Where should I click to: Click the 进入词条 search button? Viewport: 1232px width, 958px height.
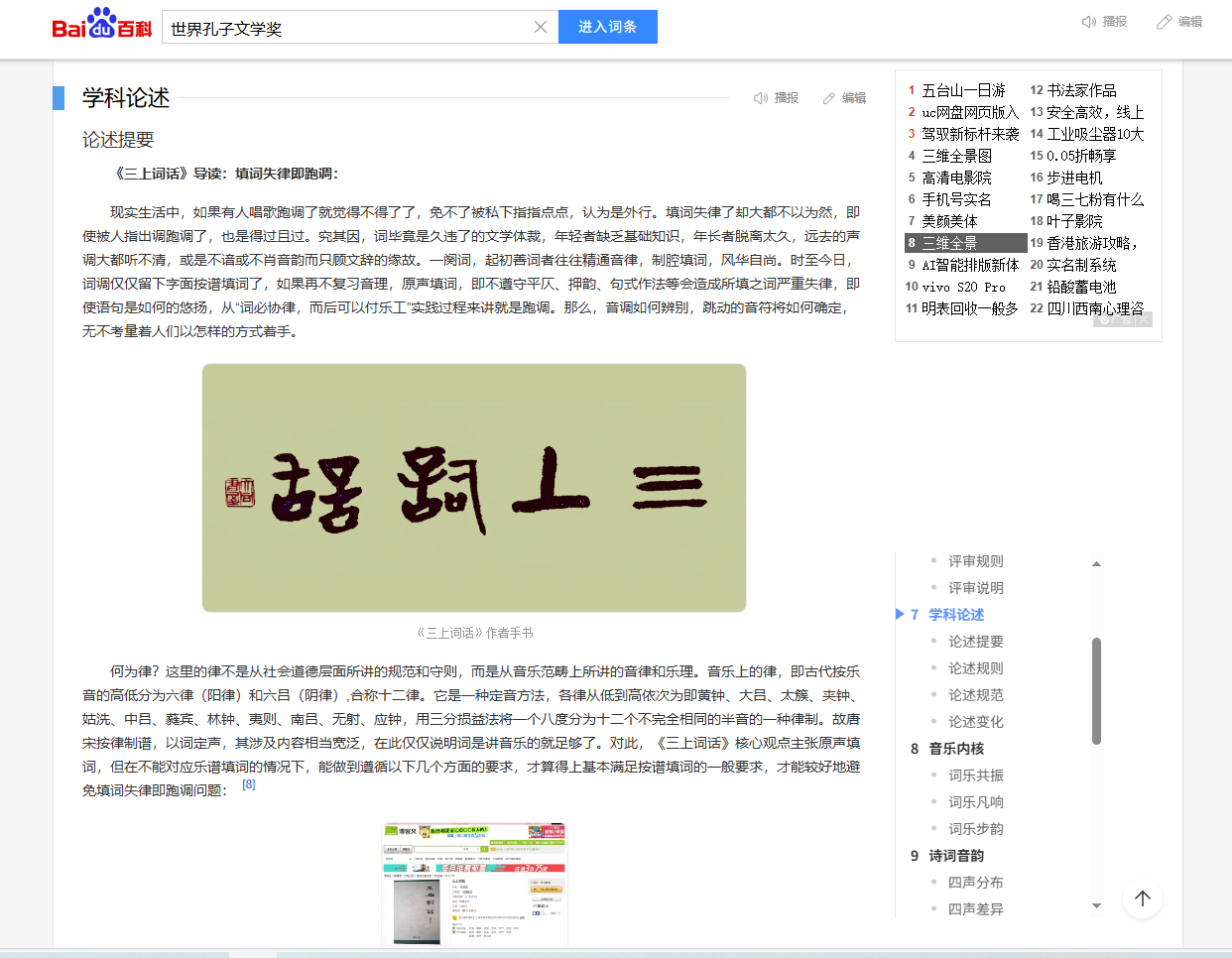coord(607,27)
